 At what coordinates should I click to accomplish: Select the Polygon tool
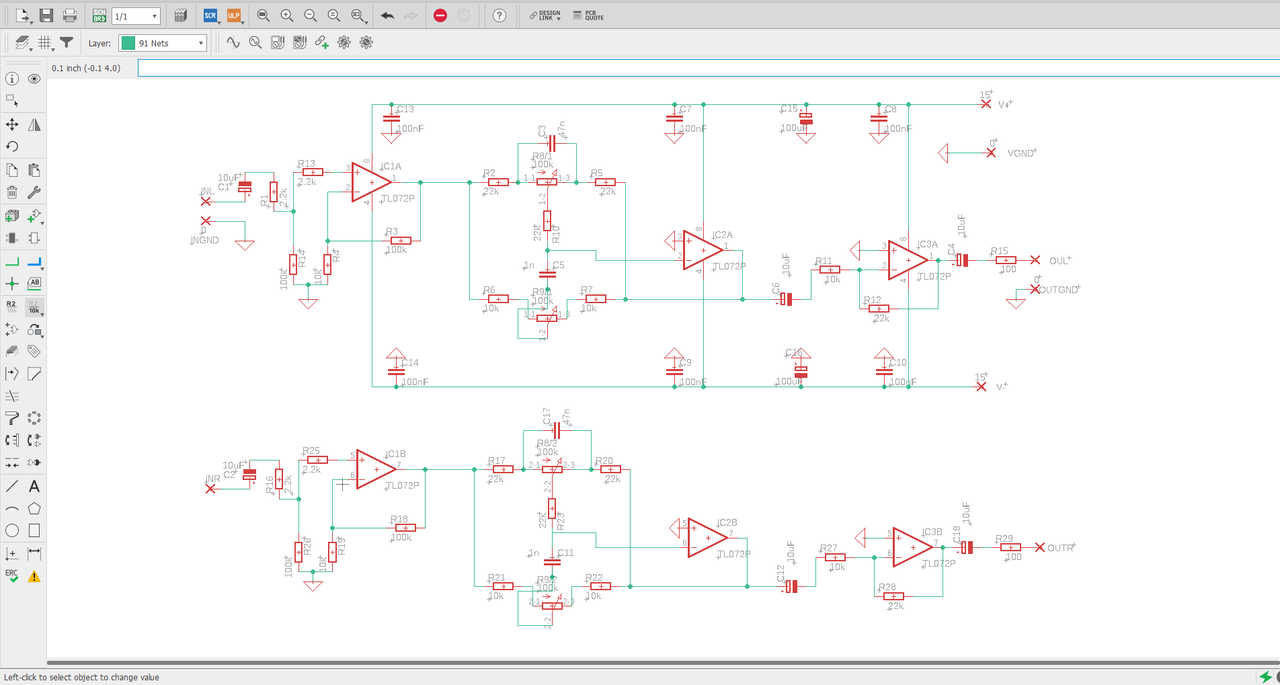(34, 509)
